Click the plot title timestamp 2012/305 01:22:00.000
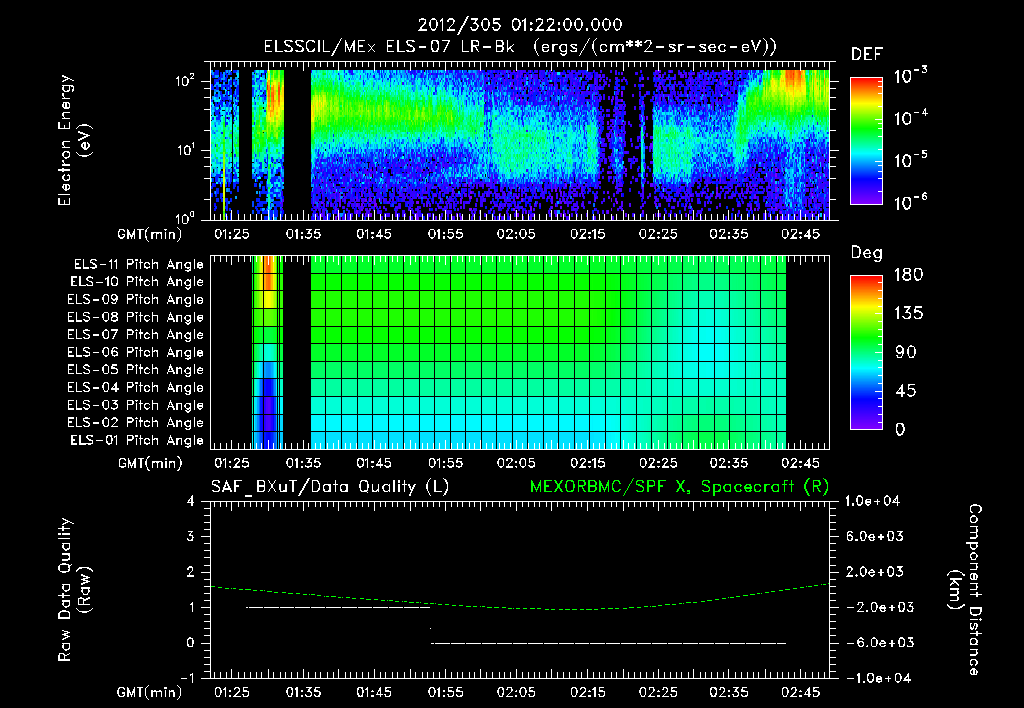The image size is (1024, 708). click(520, 25)
